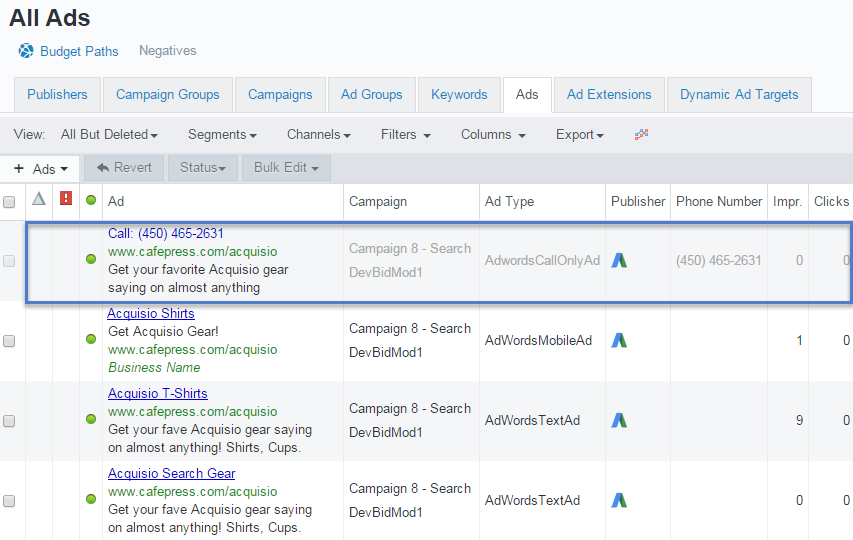Switch to the Ad Extensions tab
The height and width of the screenshot is (540, 853).
coord(609,95)
